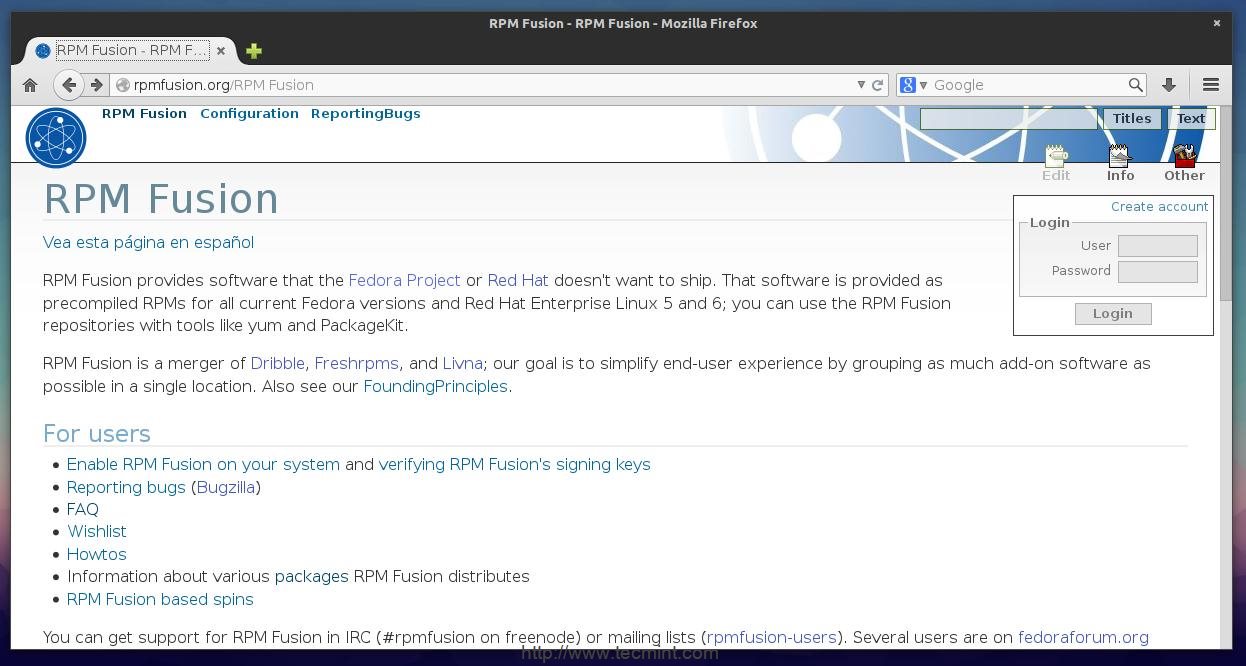Go back with the Back arrow
The width and height of the screenshot is (1246, 666).
68,85
